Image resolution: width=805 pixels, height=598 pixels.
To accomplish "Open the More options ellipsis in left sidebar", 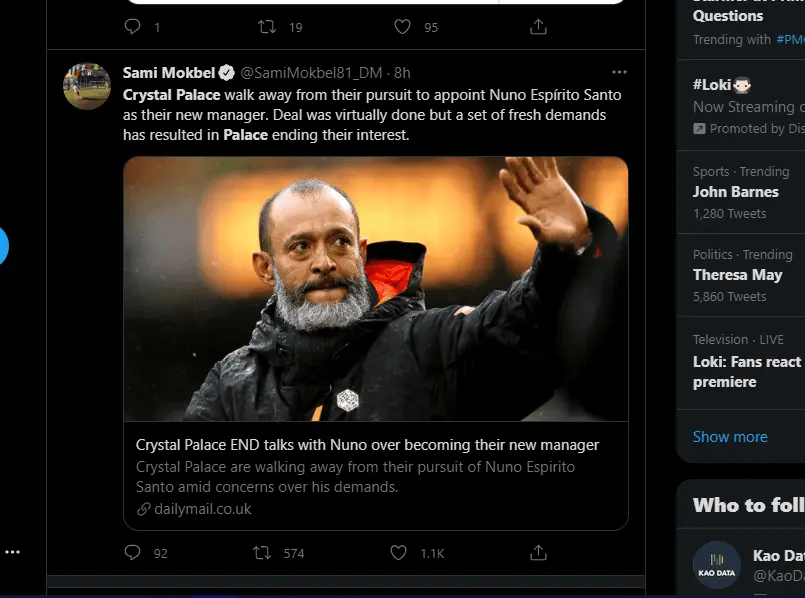I will (x=12, y=552).
